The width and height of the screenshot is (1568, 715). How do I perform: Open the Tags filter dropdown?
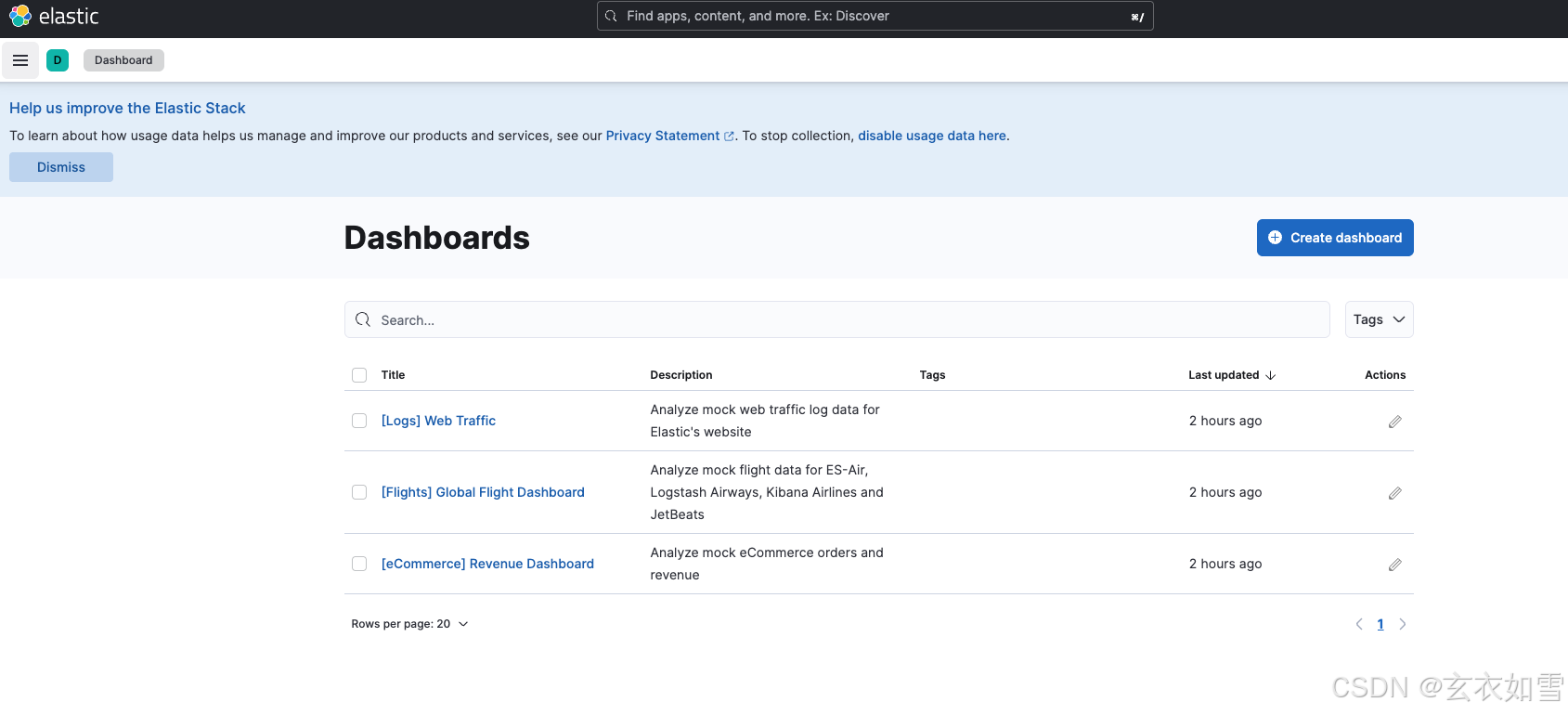1379,319
